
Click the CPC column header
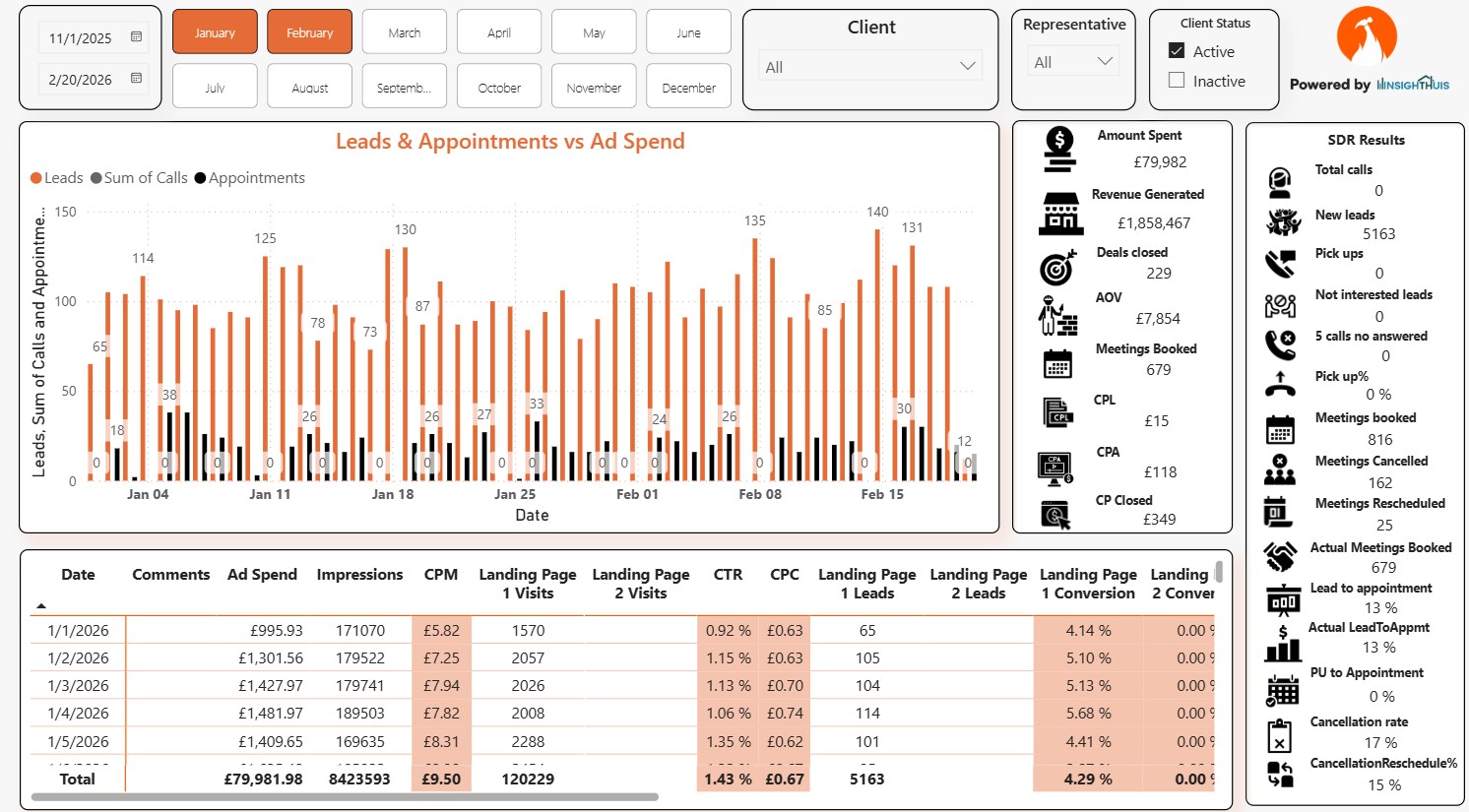pyautogui.click(x=785, y=574)
